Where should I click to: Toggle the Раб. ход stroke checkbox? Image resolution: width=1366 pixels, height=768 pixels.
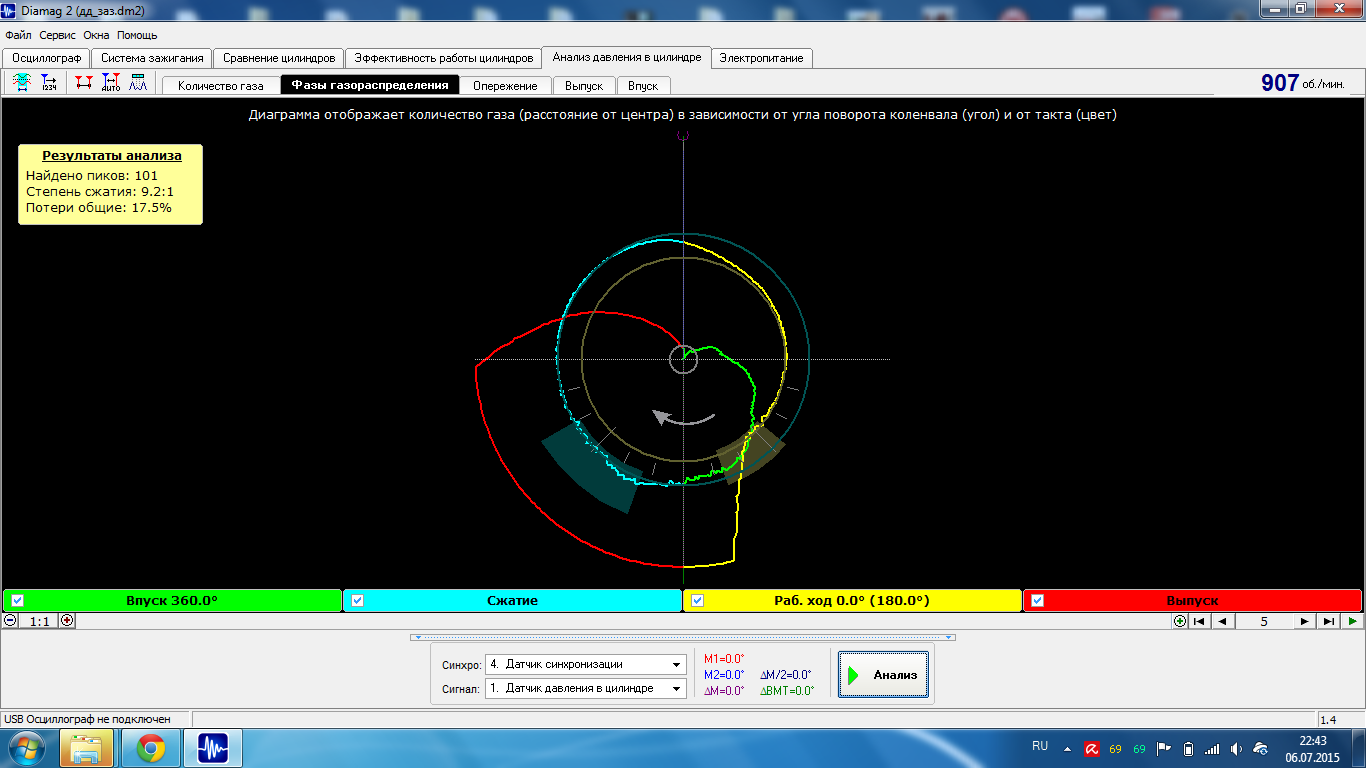(x=698, y=600)
